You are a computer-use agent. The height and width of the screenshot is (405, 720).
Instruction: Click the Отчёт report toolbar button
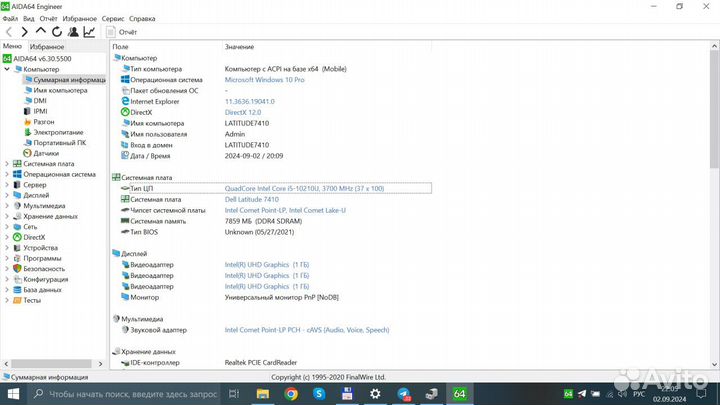pyautogui.click(x=122, y=32)
